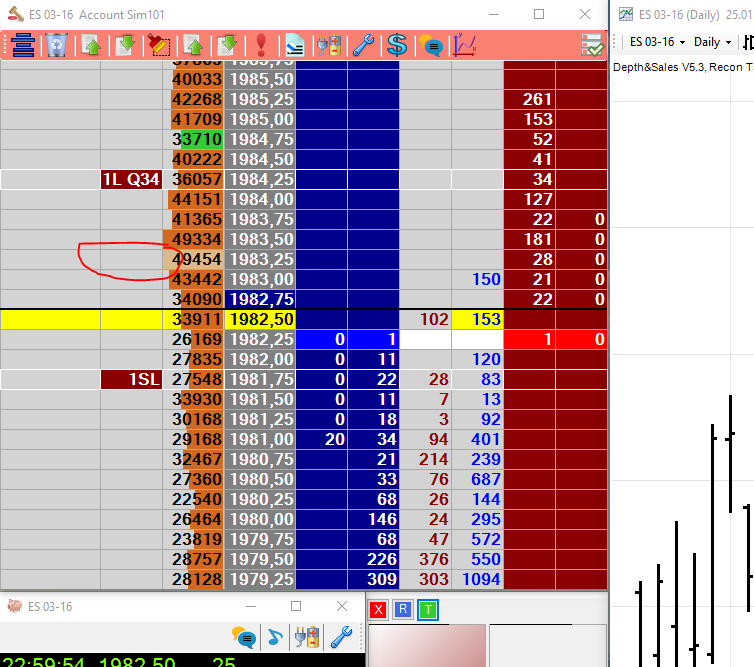Viewport: 754px width, 667px height.
Task: Click the blue music note icon
Action: point(275,638)
